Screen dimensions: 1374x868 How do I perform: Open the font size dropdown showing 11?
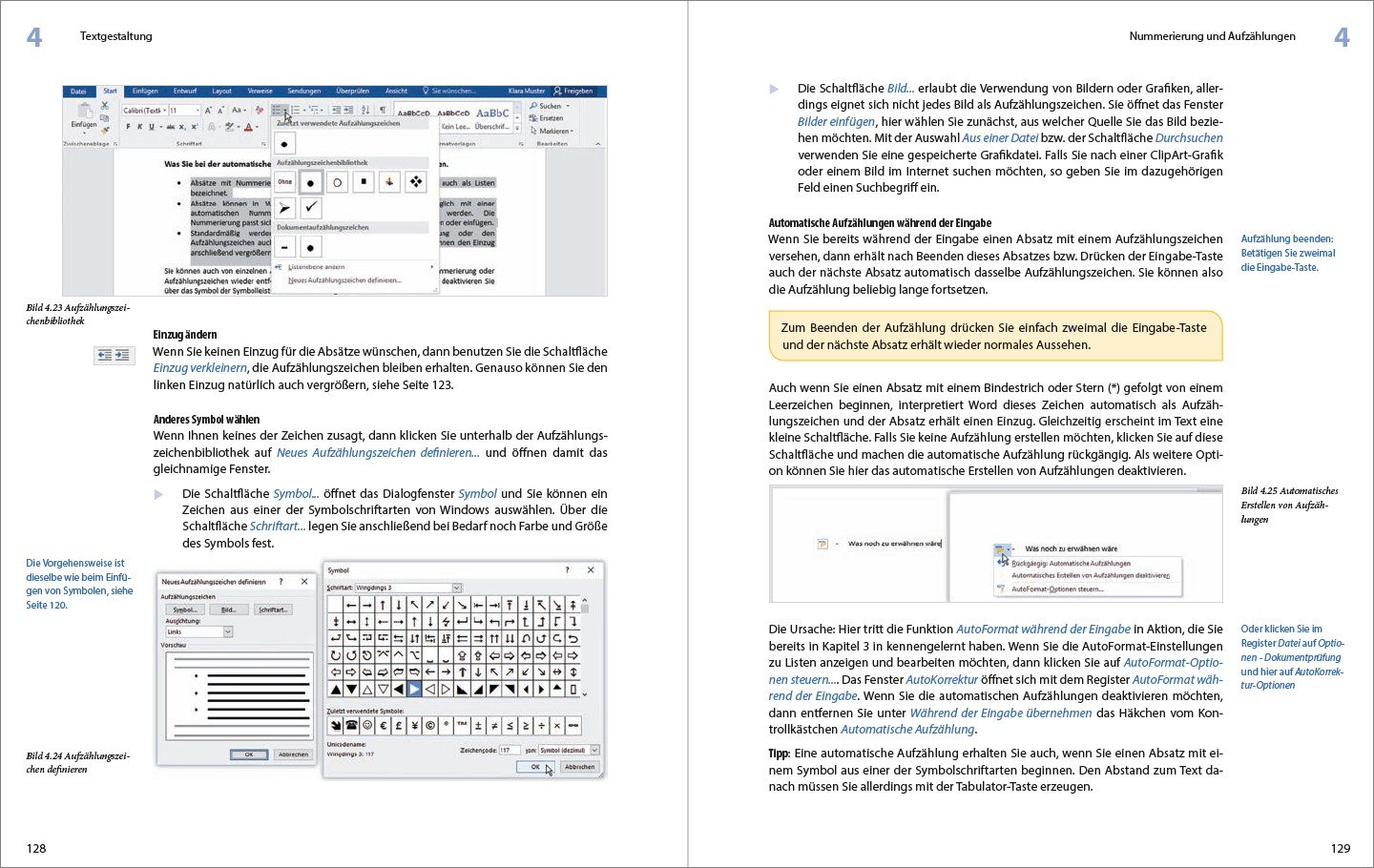coord(198,111)
